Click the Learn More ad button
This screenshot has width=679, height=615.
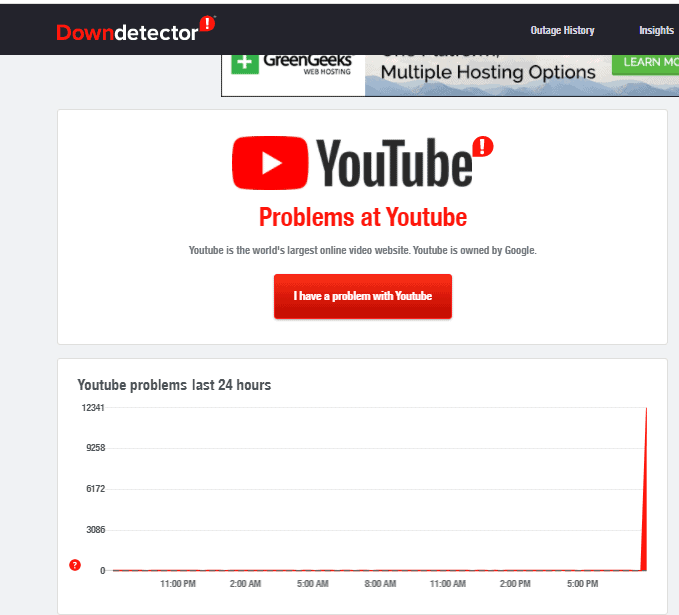pyautogui.click(x=646, y=63)
